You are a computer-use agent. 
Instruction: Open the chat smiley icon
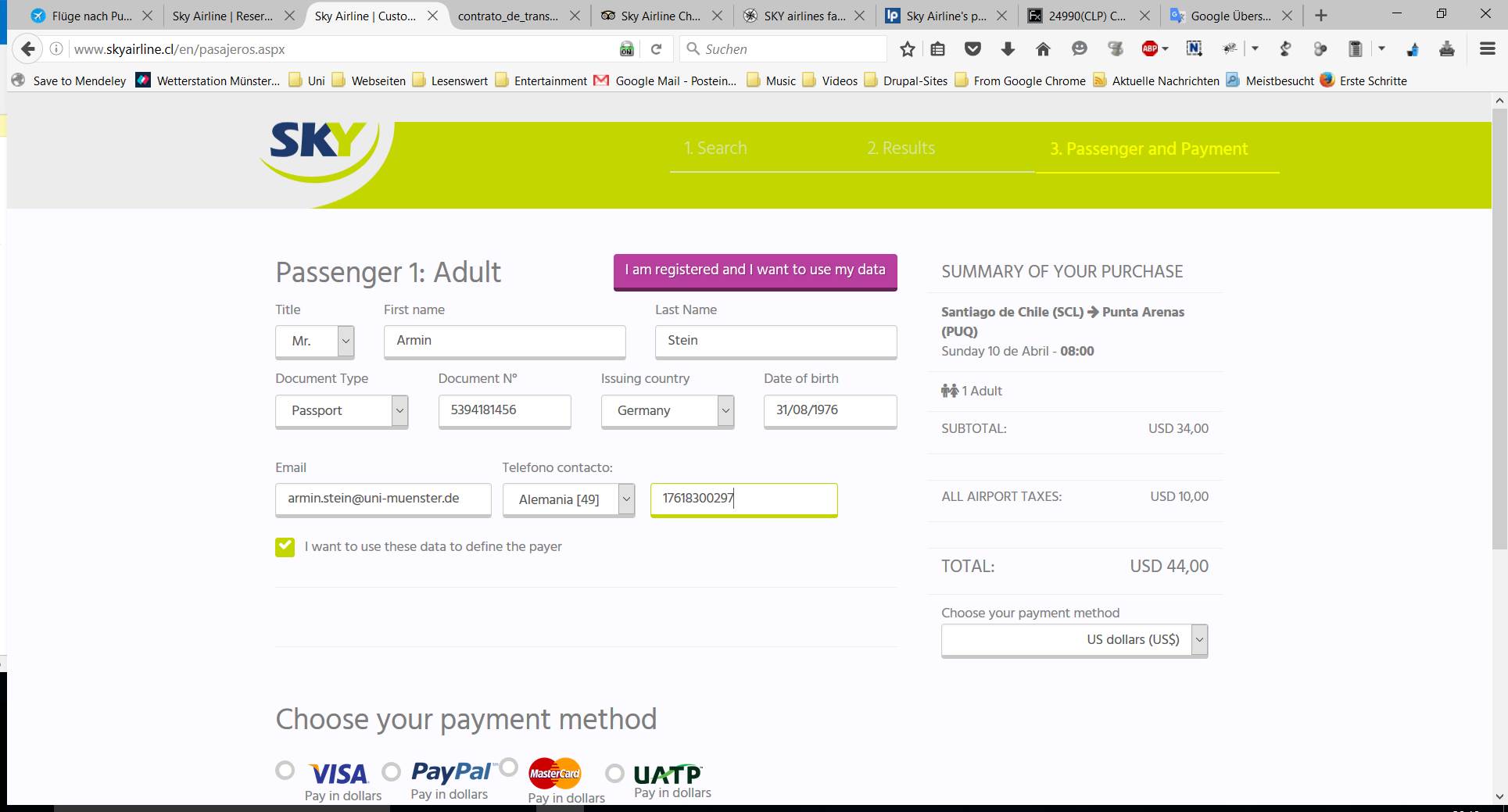point(1080,49)
